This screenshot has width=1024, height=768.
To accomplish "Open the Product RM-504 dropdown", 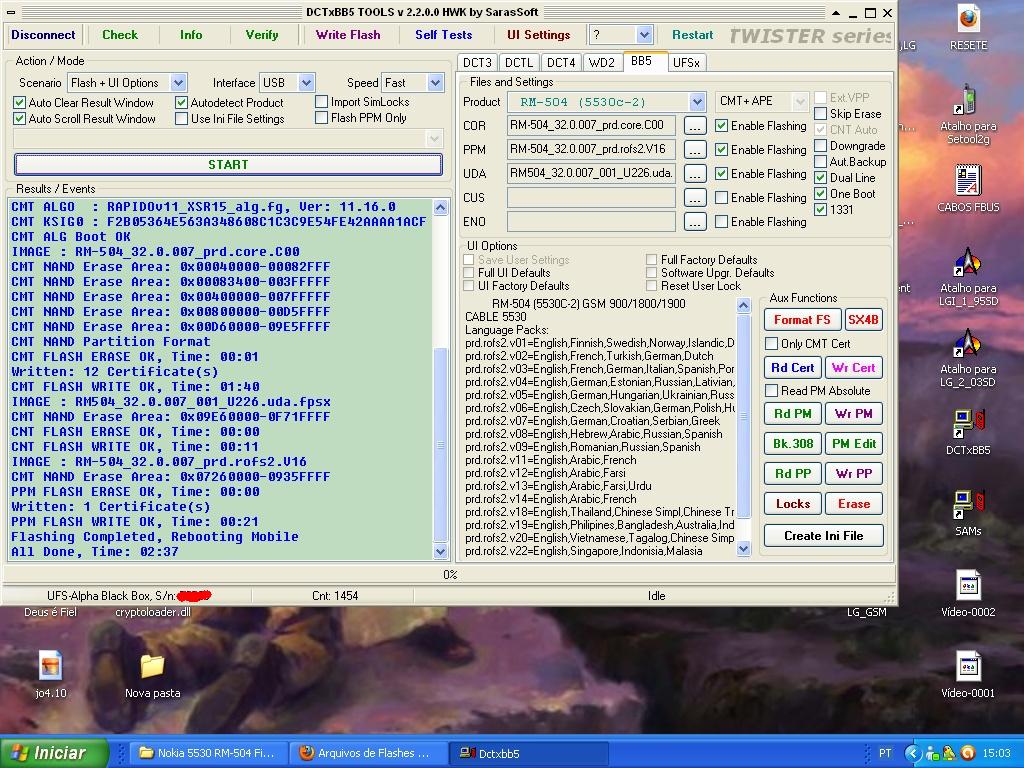I will (x=697, y=102).
